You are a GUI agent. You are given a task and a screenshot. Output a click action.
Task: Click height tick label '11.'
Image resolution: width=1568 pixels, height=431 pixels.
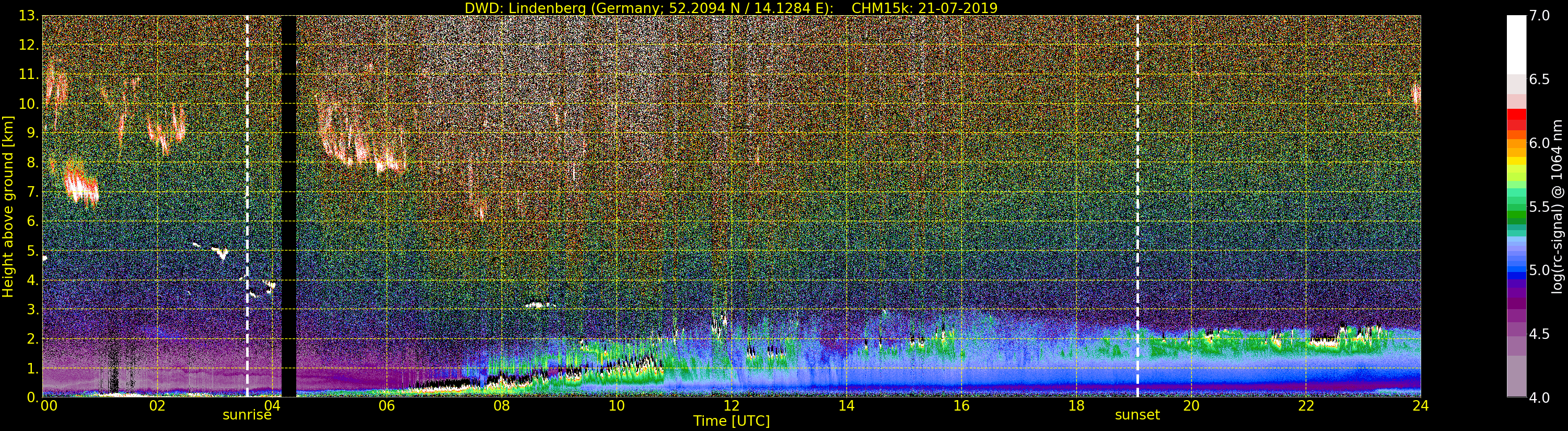[x=29, y=74]
